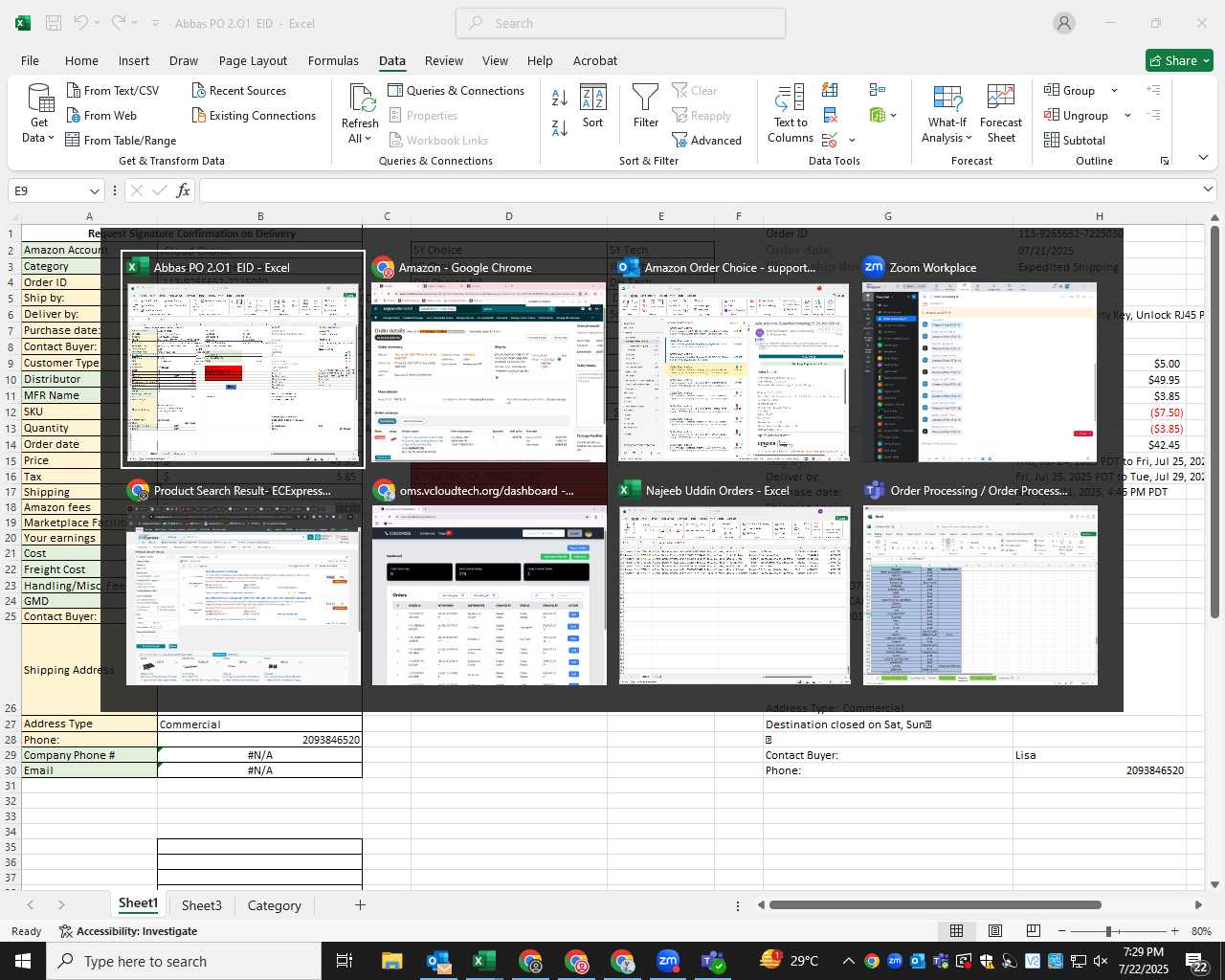
Task: Open Existing Connections
Action: [x=254, y=115]
